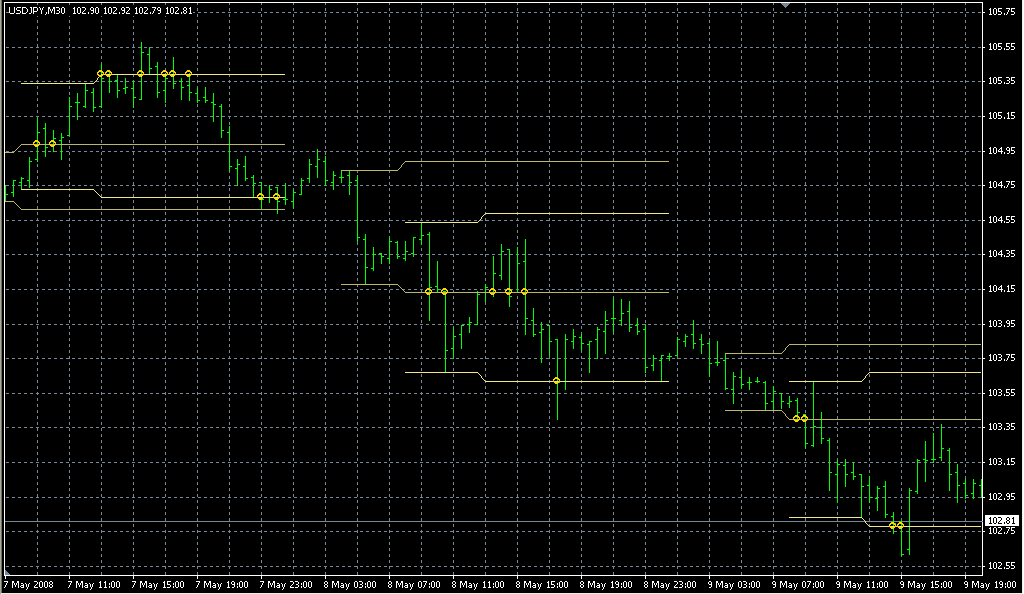Click the yellow circle marker near 105.35 resistance

click(x=141, y=73)
